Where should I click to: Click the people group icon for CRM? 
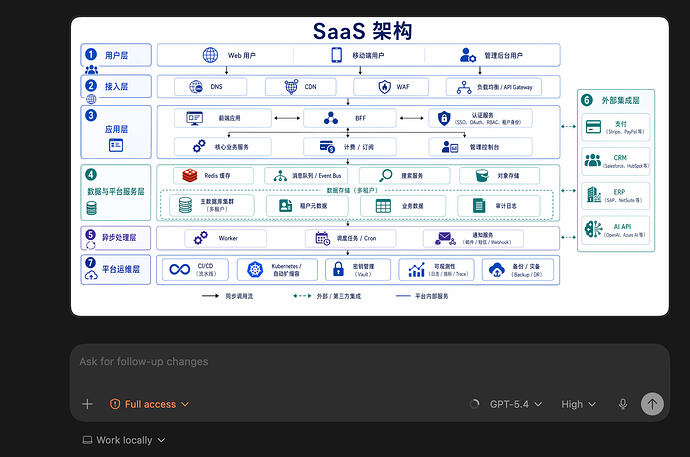point(593,161)
